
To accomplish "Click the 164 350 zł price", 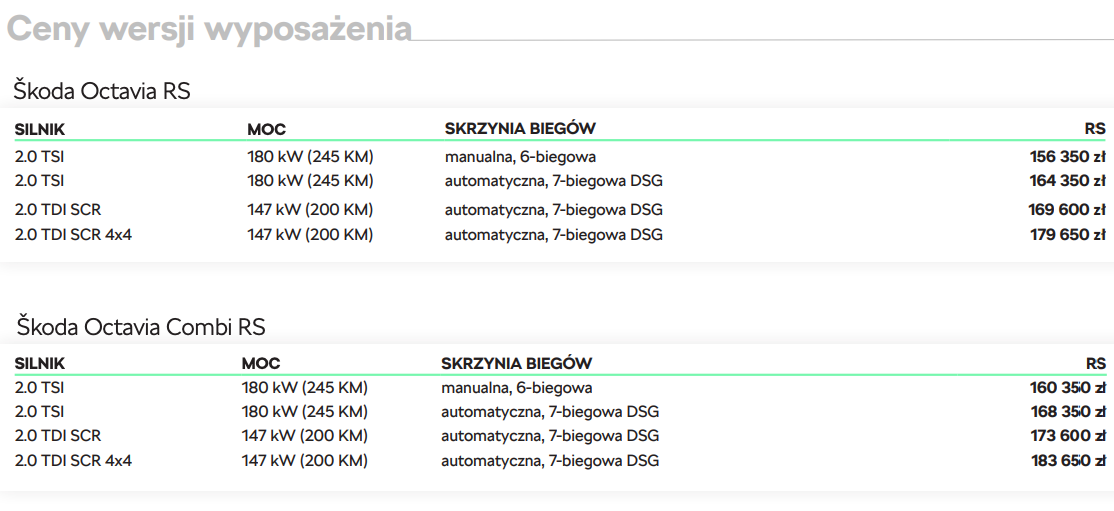I will point(1067,181).
